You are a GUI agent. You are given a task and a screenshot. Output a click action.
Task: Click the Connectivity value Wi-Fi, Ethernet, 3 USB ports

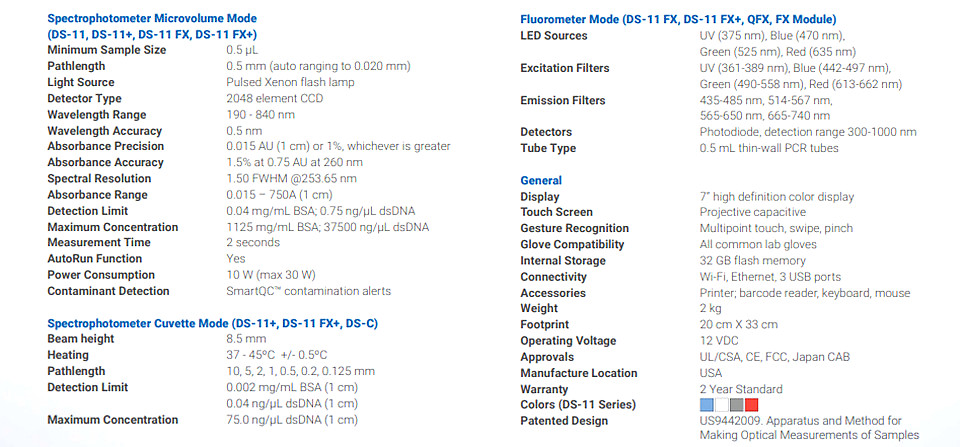pos(770,277)
